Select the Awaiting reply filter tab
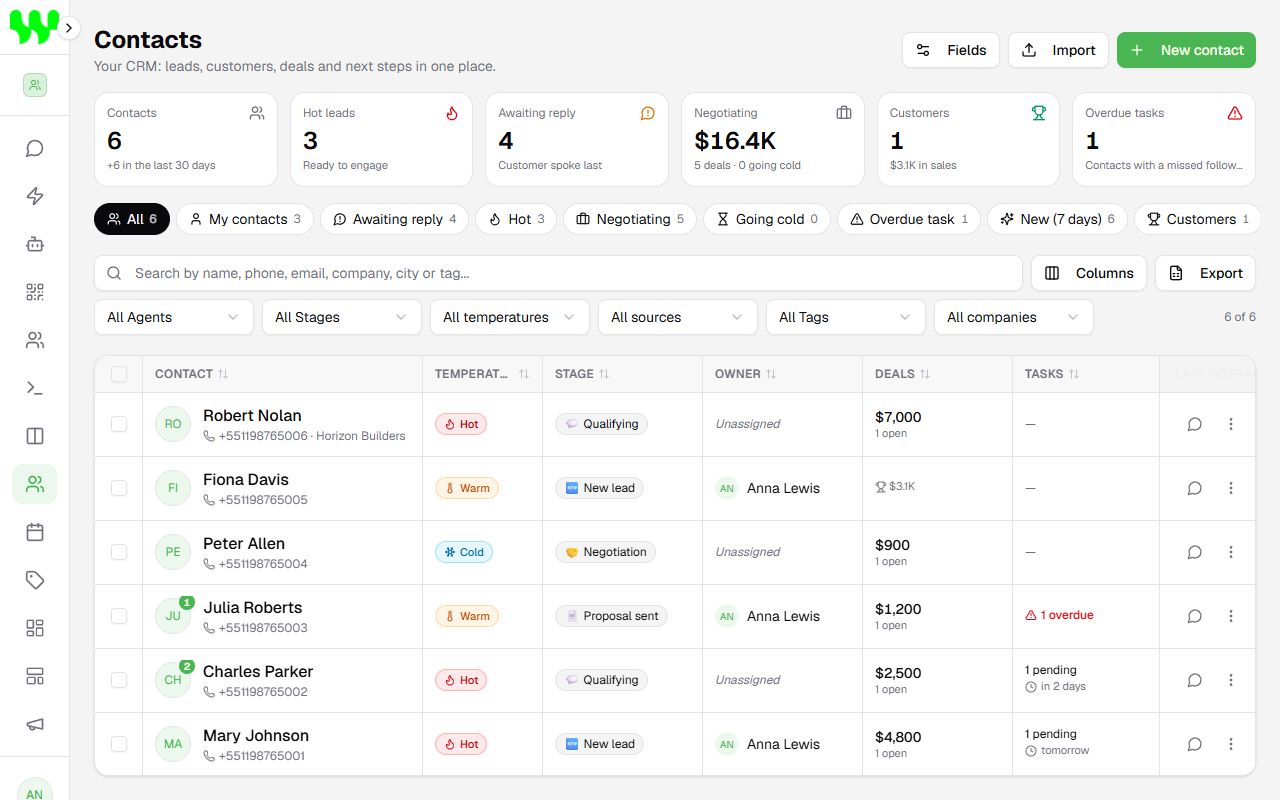 (394, 219)
